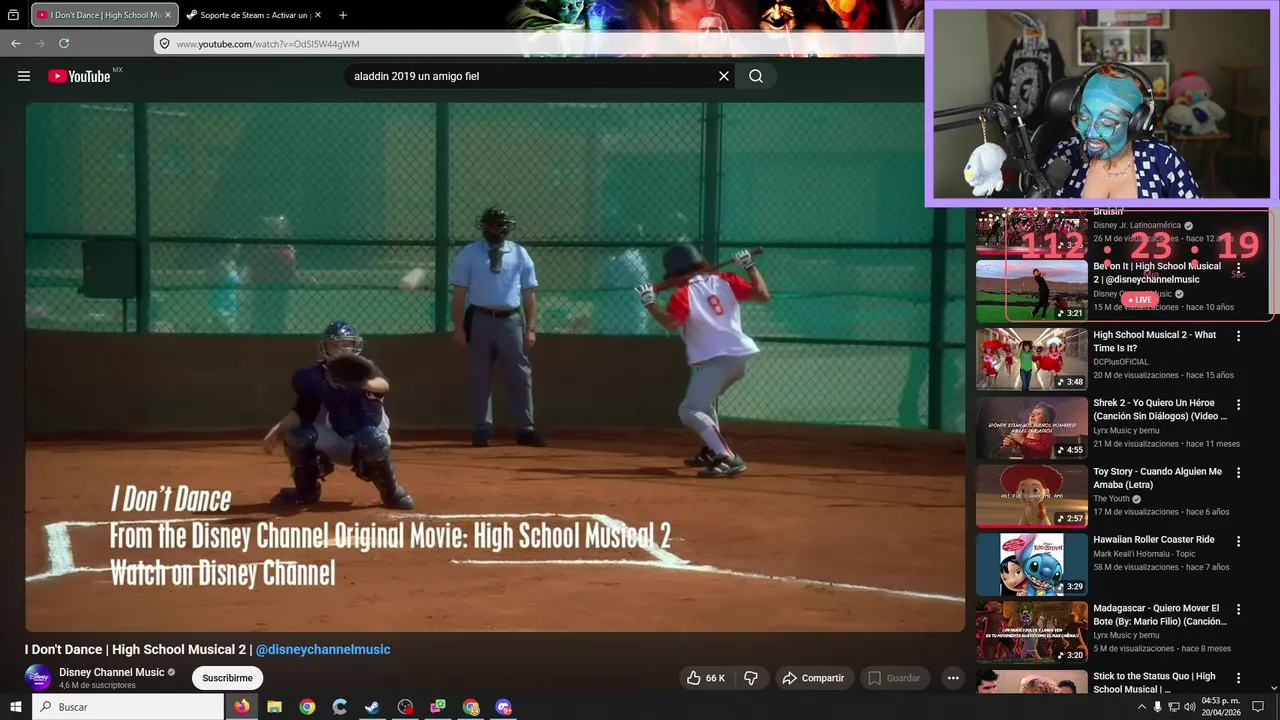The width and height of the screenshot is (1280, 720).
Task: Open Steam from the taskbar
Action: [372, 707]
